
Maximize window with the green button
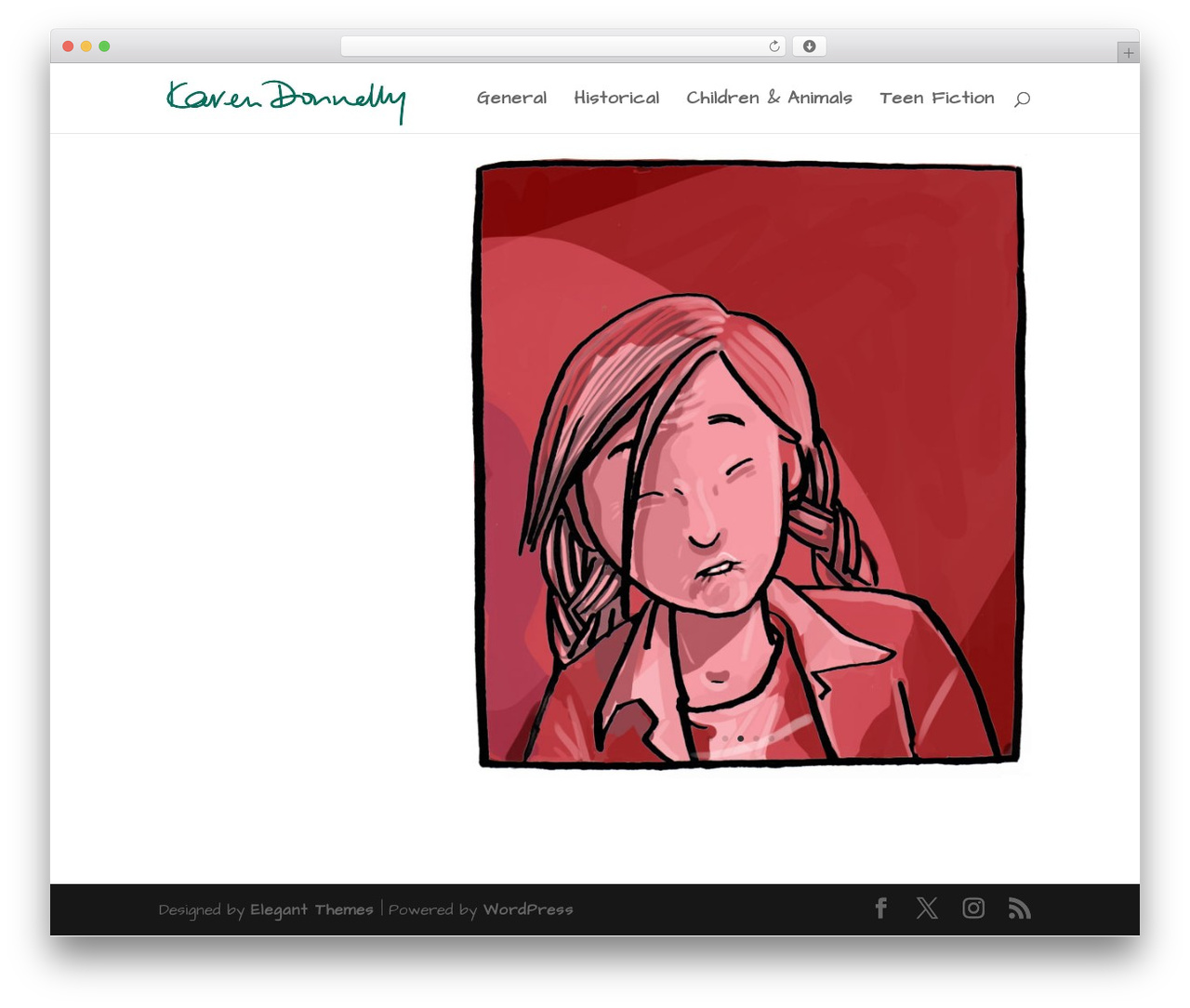104,46
